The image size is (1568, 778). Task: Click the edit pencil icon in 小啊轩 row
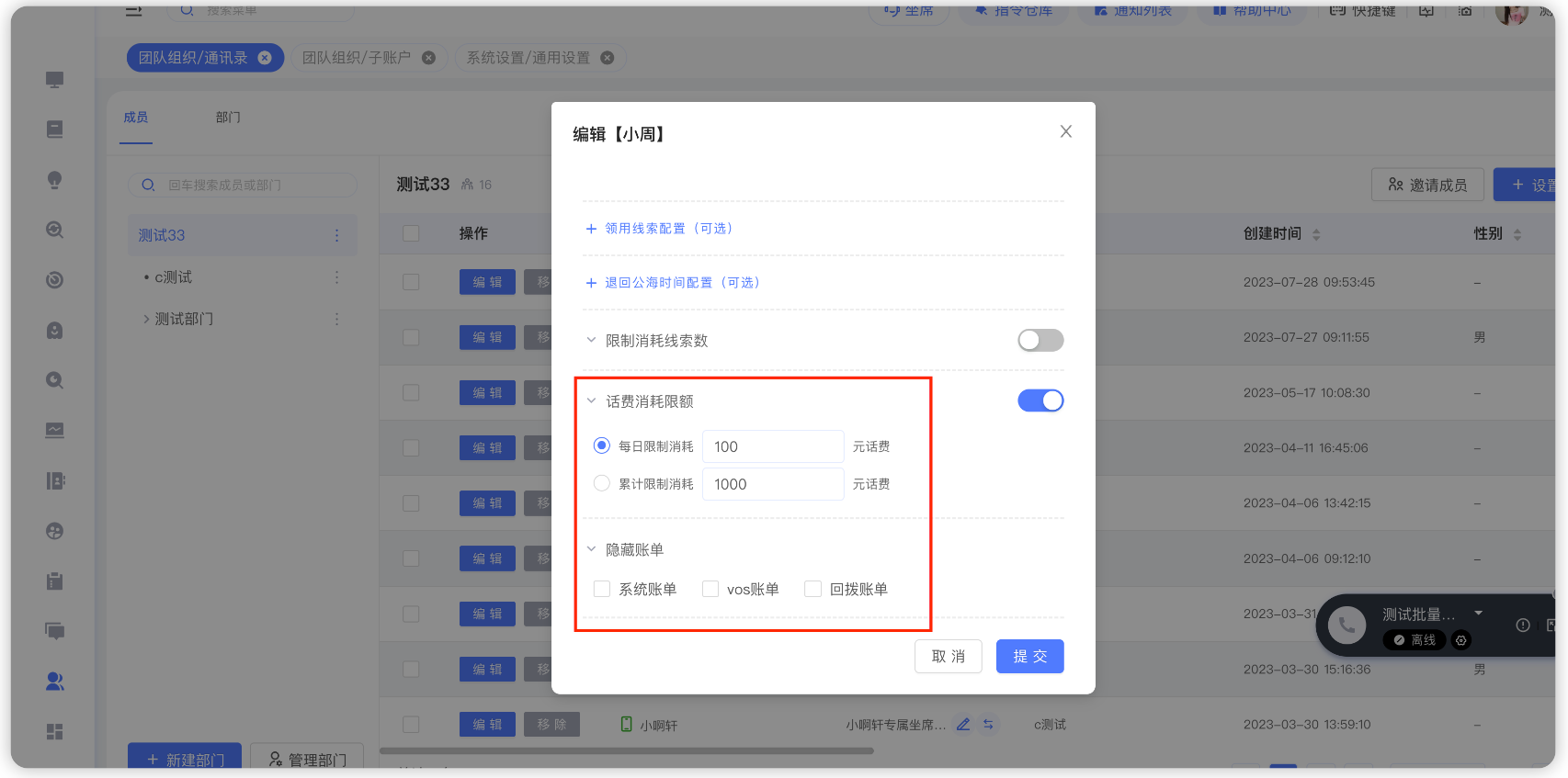pyautogui.click(x=962, y=725)
